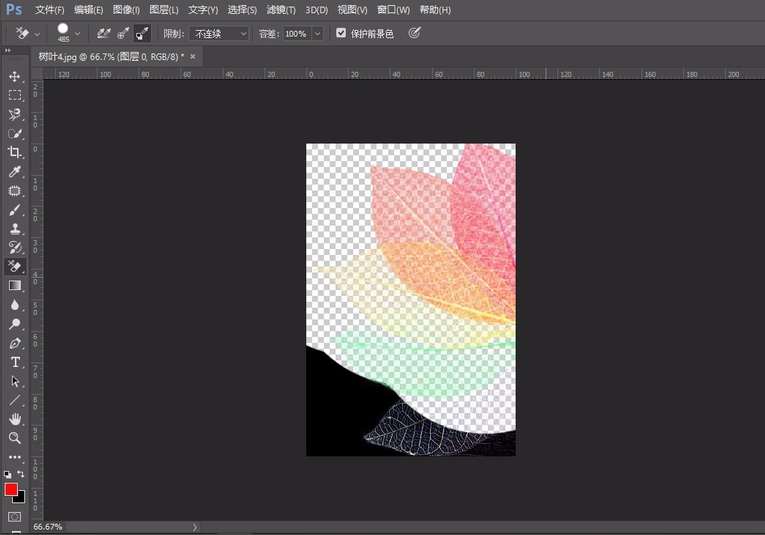Select the Rectangular Marquee tool
Screen dimensions: 765x535
point(15,95)
